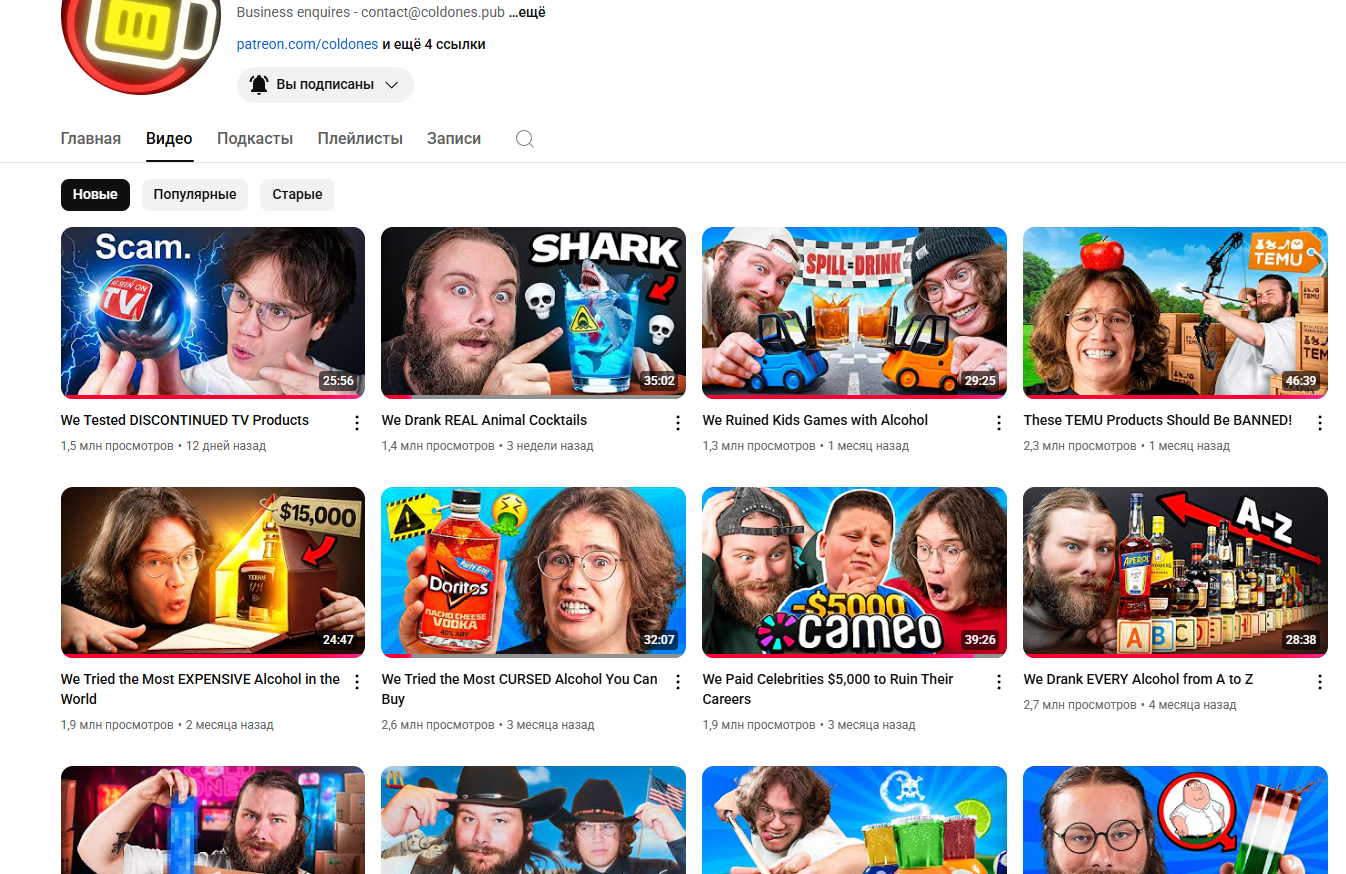This screenshot has width=1346, height=874.
Task: Click the text 2,6 млн просмотров • 3 месяца назад
Action: point(488,725)
